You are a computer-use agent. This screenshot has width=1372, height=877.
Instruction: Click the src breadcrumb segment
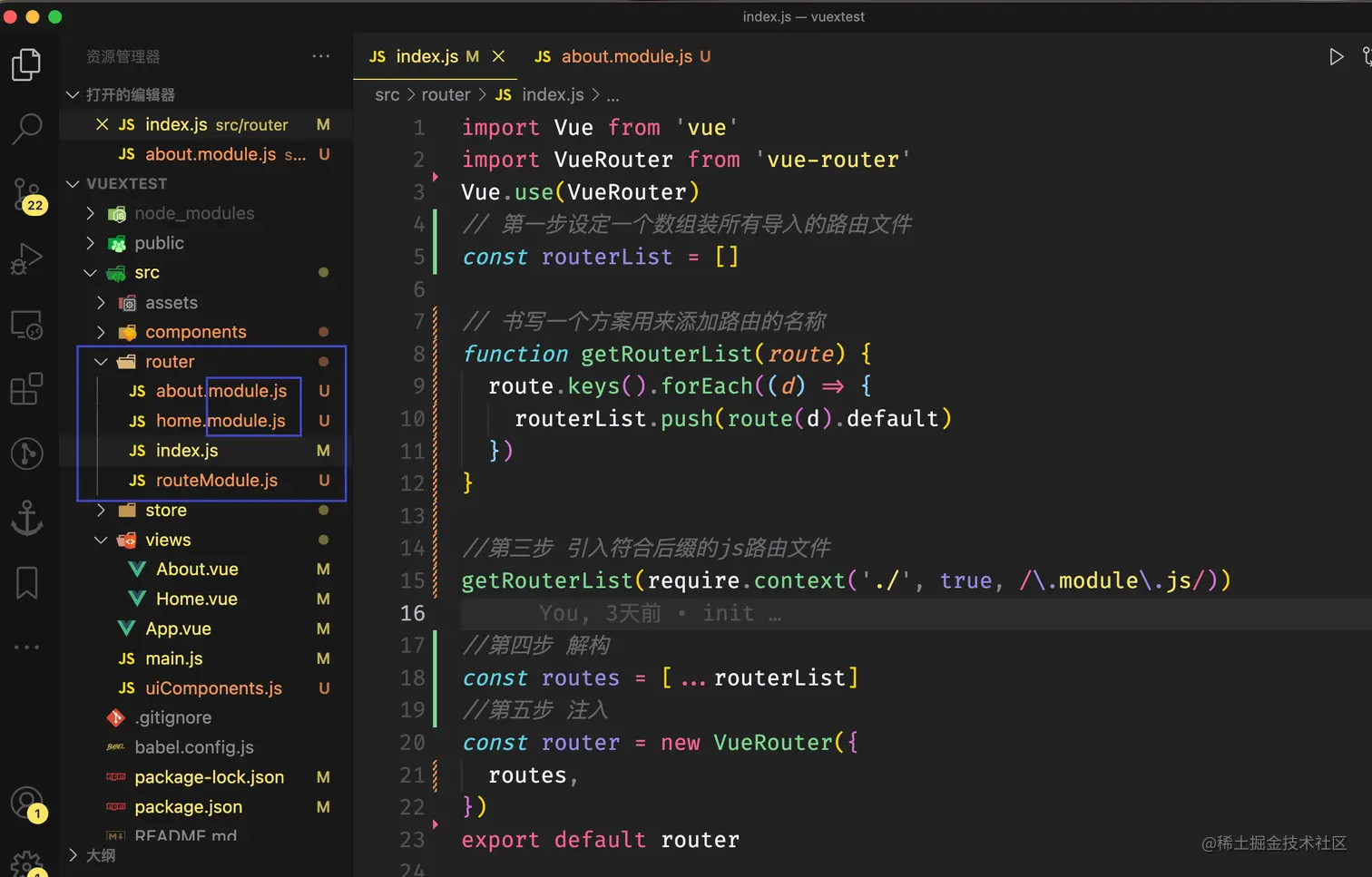387,94
